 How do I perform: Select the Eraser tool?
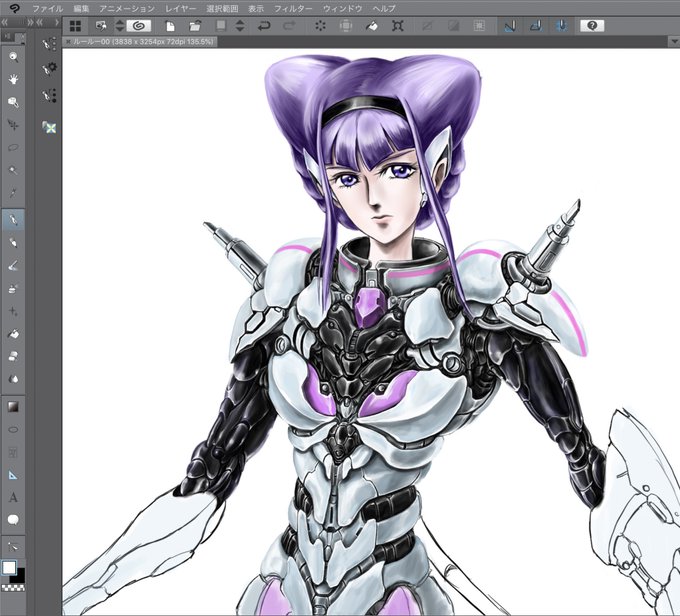point(13,356)
